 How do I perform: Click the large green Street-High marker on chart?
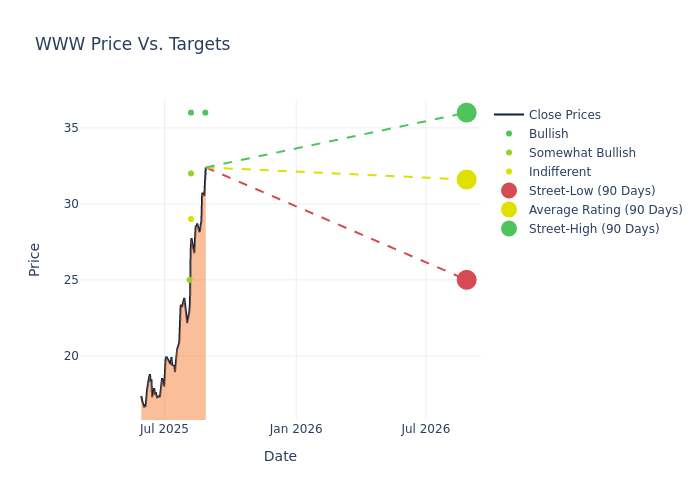click(466, 113)
